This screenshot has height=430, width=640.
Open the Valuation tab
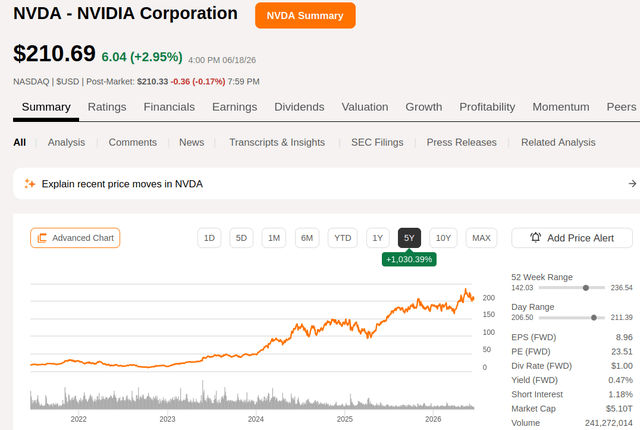(x=365, y=107)
